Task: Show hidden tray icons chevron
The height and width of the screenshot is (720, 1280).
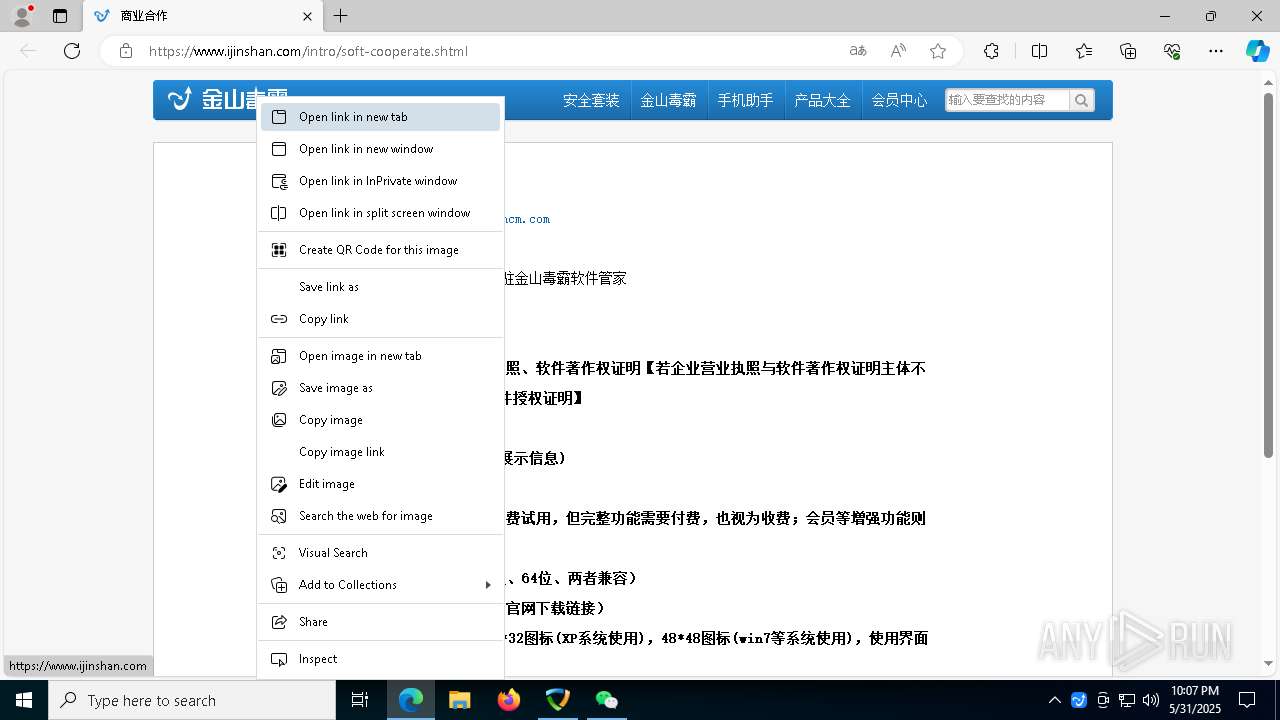Action: click(1054, 700)
